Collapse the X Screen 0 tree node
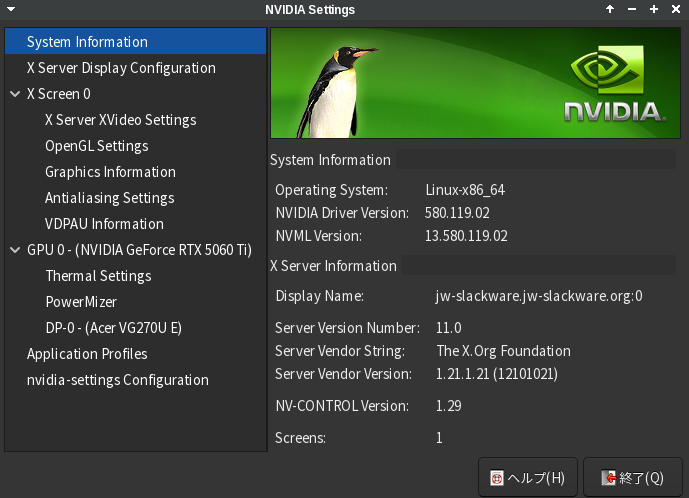This screenshot has width=689, height=498. (15, 94)
